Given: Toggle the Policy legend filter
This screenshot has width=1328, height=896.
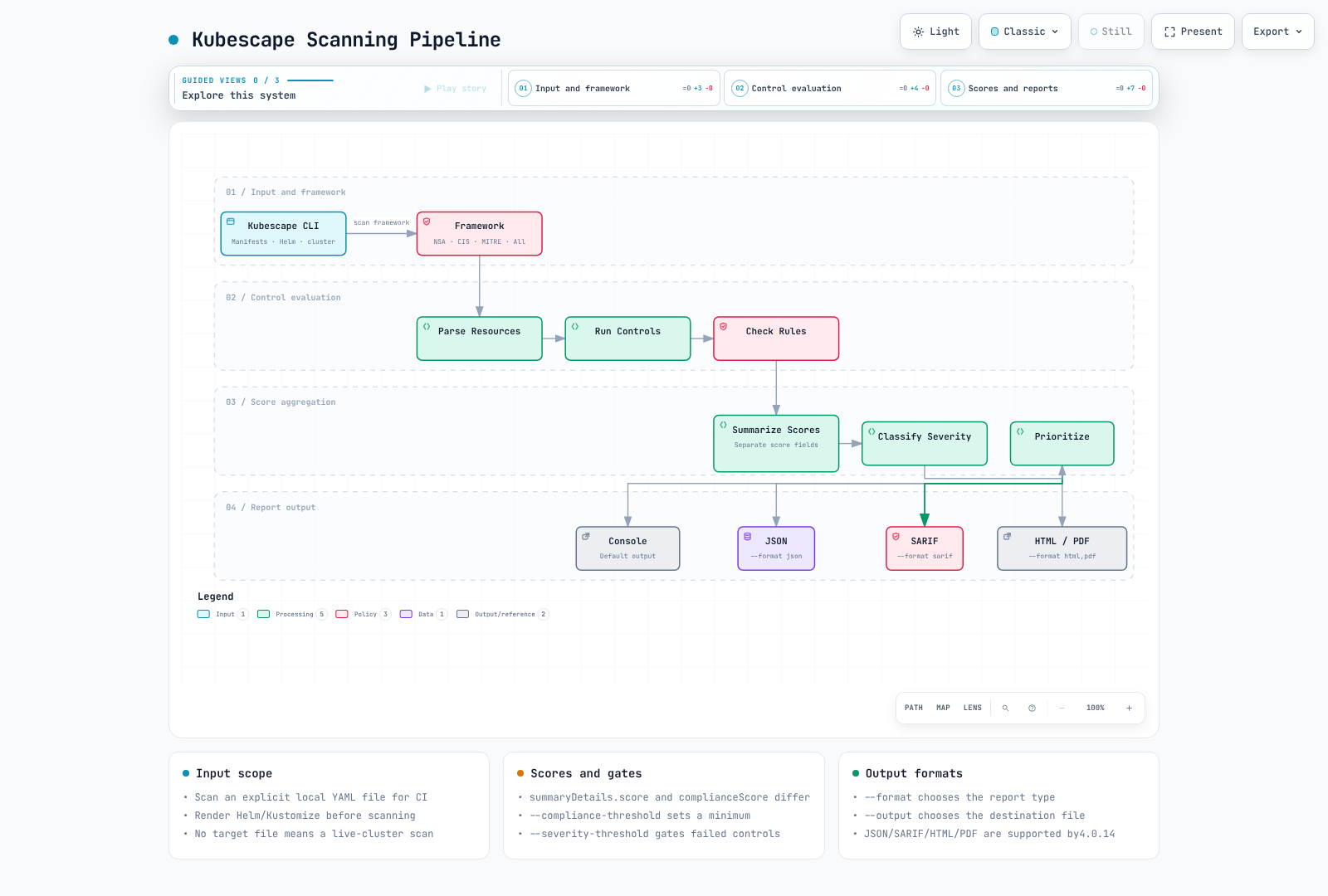Looking at the screenshot, I should pos(363,615).
